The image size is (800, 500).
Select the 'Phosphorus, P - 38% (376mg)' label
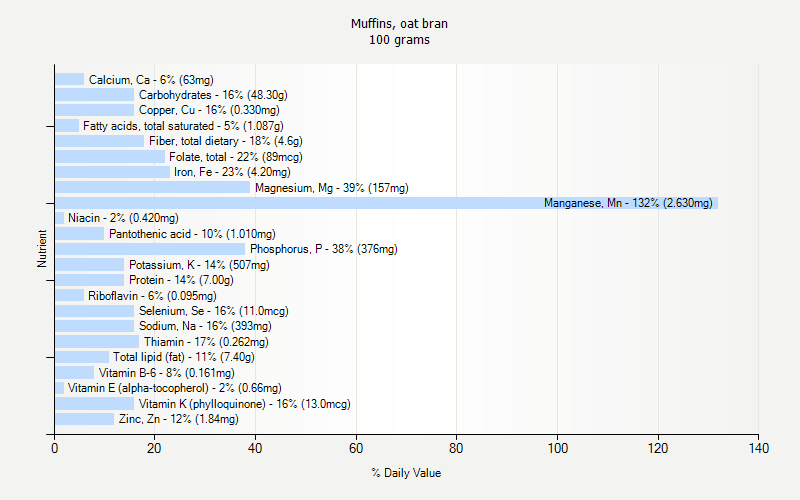click(x=323, y=249)
